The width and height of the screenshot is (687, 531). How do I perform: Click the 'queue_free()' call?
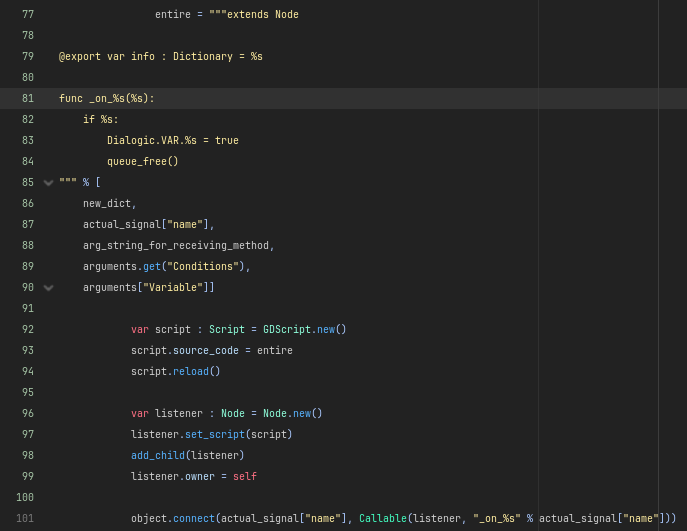[143, 162]
